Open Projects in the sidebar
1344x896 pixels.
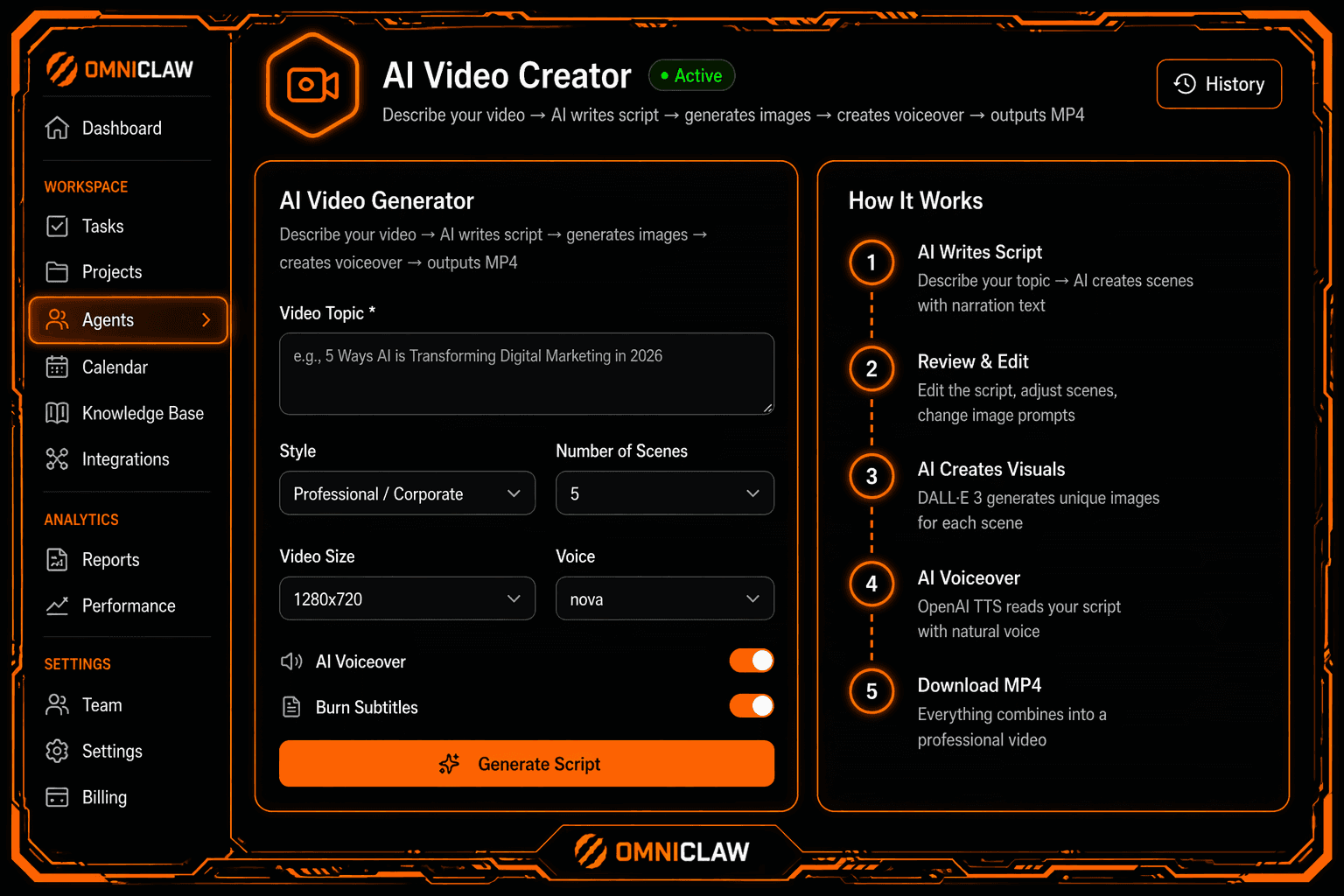[x=128, y=272]
